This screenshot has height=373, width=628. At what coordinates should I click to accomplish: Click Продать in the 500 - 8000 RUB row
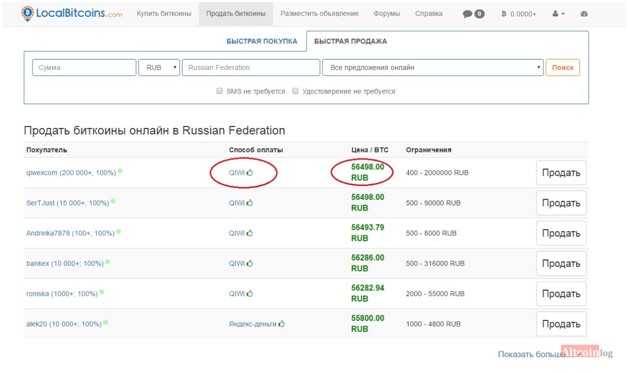(x=561, y=233)
